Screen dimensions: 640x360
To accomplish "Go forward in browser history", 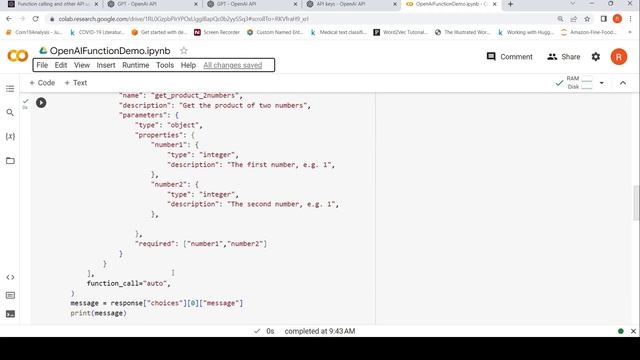I will tap(22, 19).
